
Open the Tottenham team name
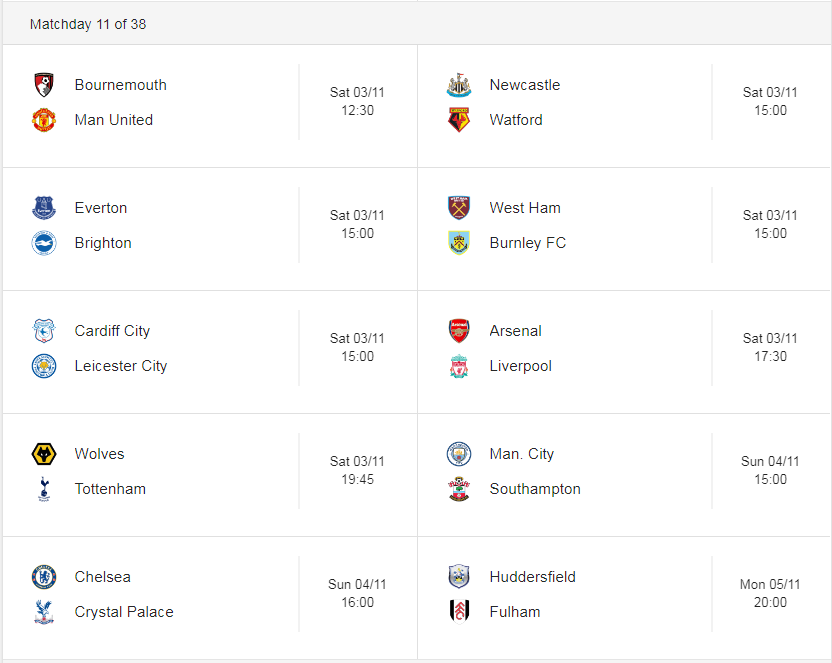coord(110,489)
